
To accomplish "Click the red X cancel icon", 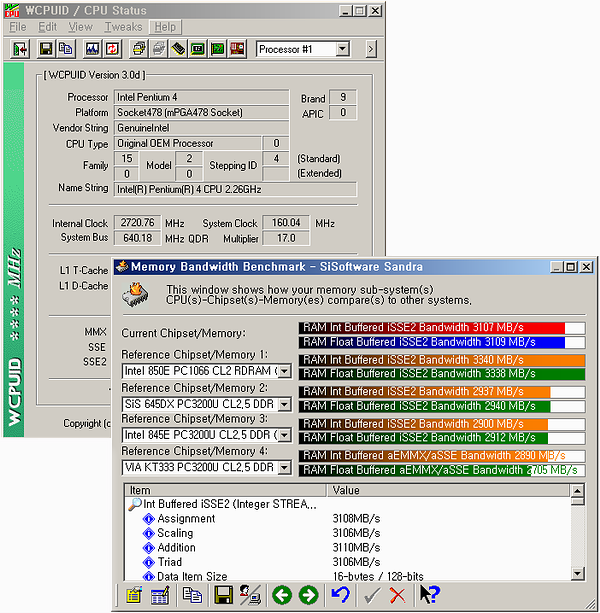I will pyautogui.click(x=398, y=595).
